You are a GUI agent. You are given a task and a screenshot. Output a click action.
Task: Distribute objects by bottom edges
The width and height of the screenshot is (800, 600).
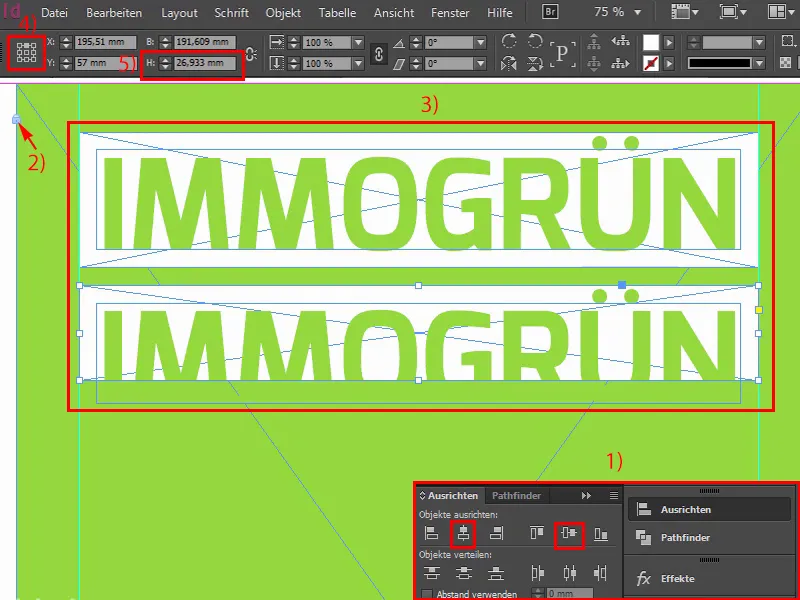pyautogui.click(x=496, y=573)
